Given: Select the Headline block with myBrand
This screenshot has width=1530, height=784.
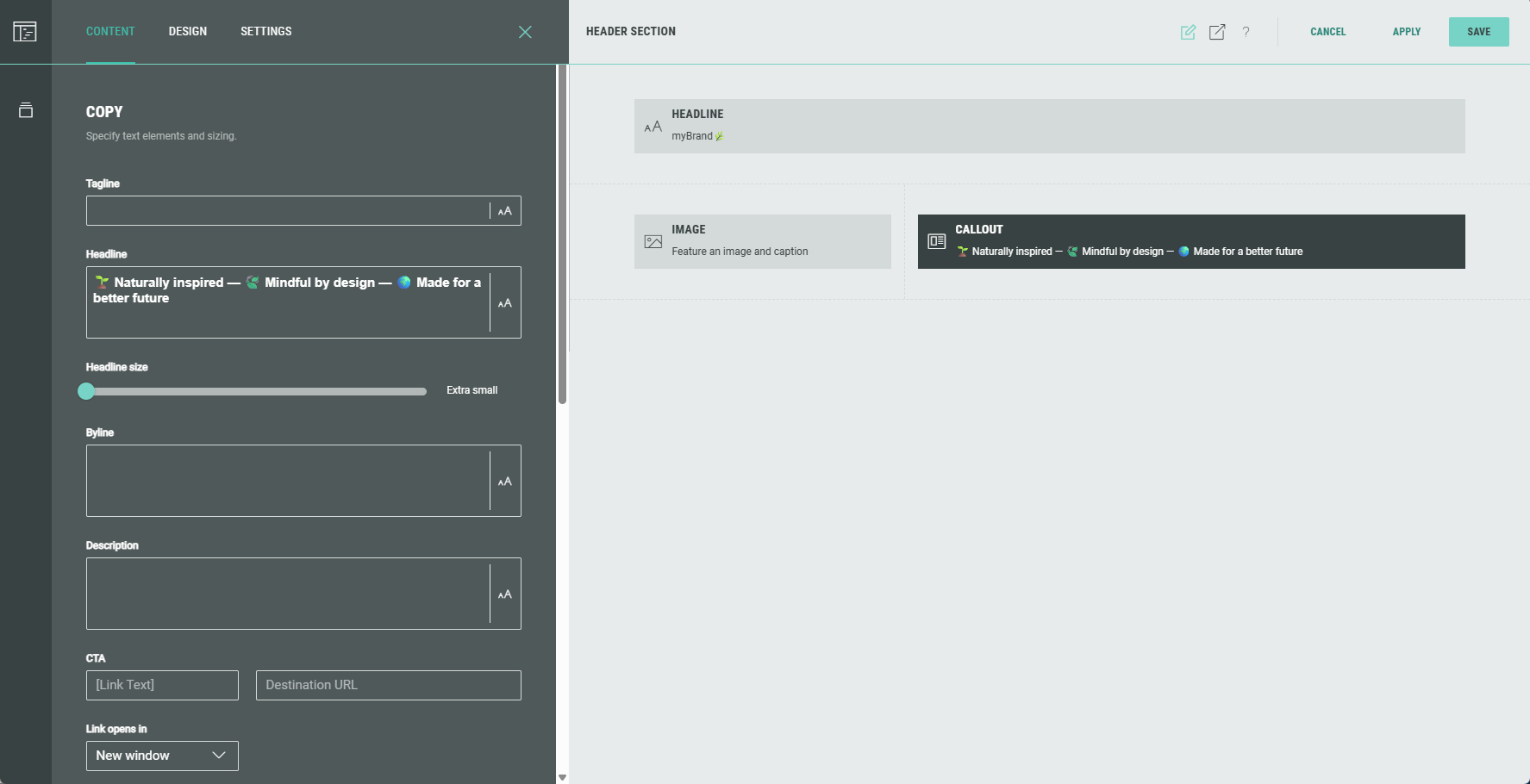Looking at the screenshot, I should 1049,126.
